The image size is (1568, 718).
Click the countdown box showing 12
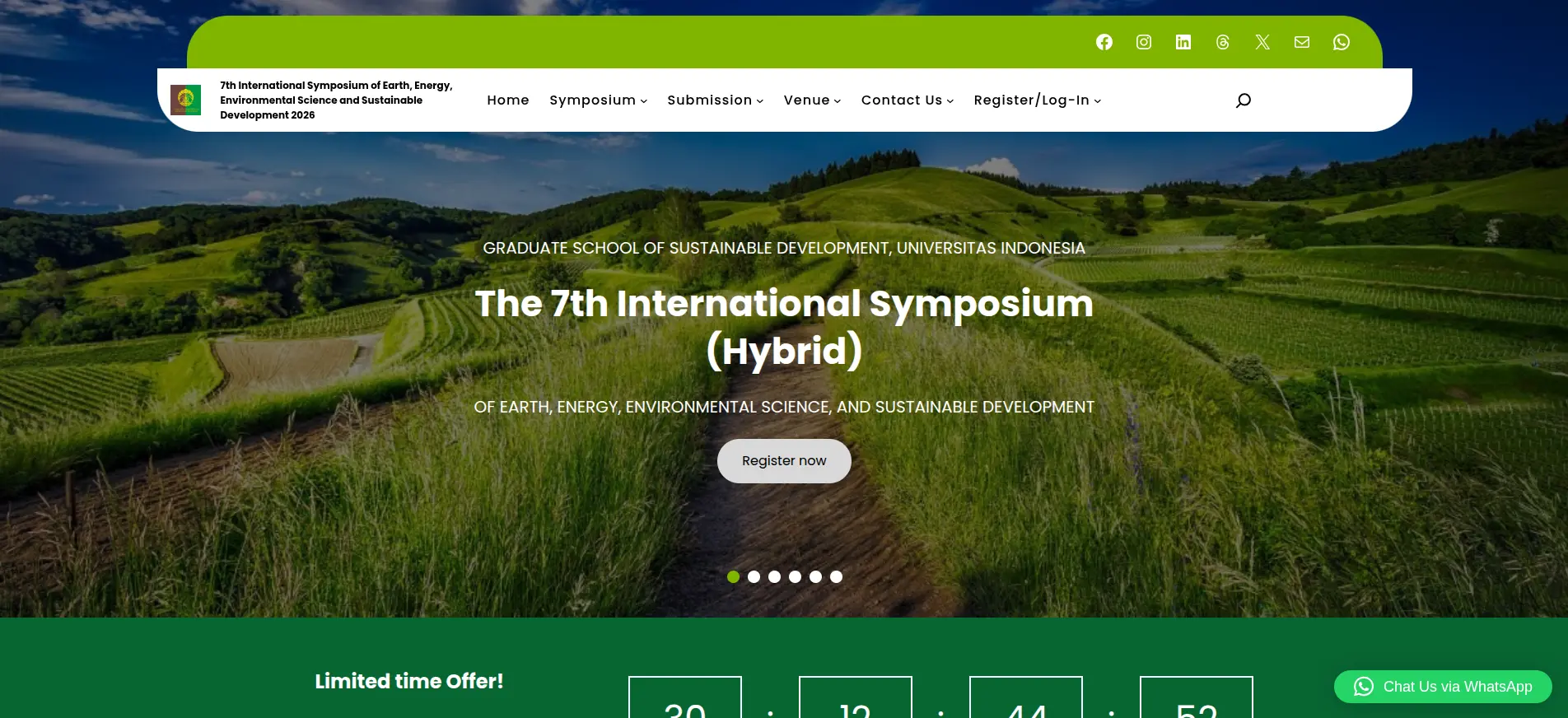pyautogui.click(x=856, y=697)
